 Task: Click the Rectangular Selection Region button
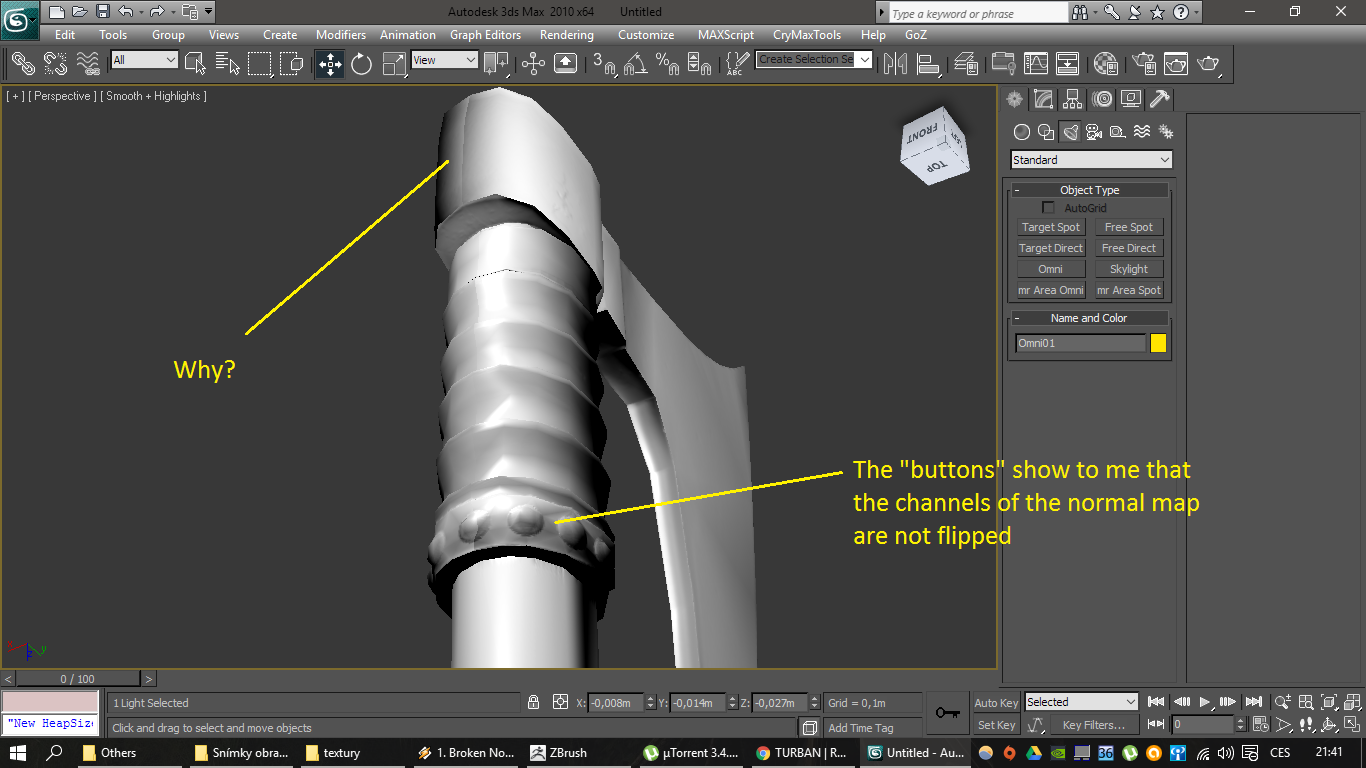pyautogui.click(x=260, y=64)
